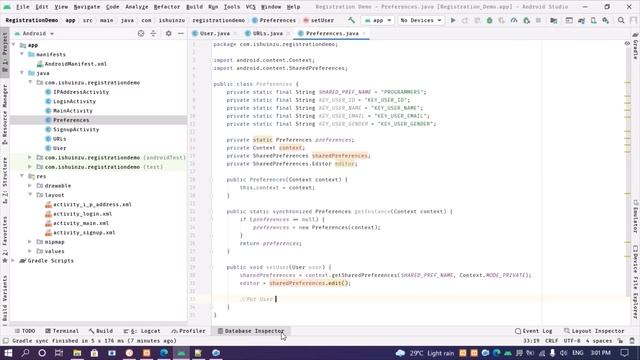The image size is (640, 360).
Task: Open the Gradle side panel
Action: pyautogui.click(x=636, y=46)
